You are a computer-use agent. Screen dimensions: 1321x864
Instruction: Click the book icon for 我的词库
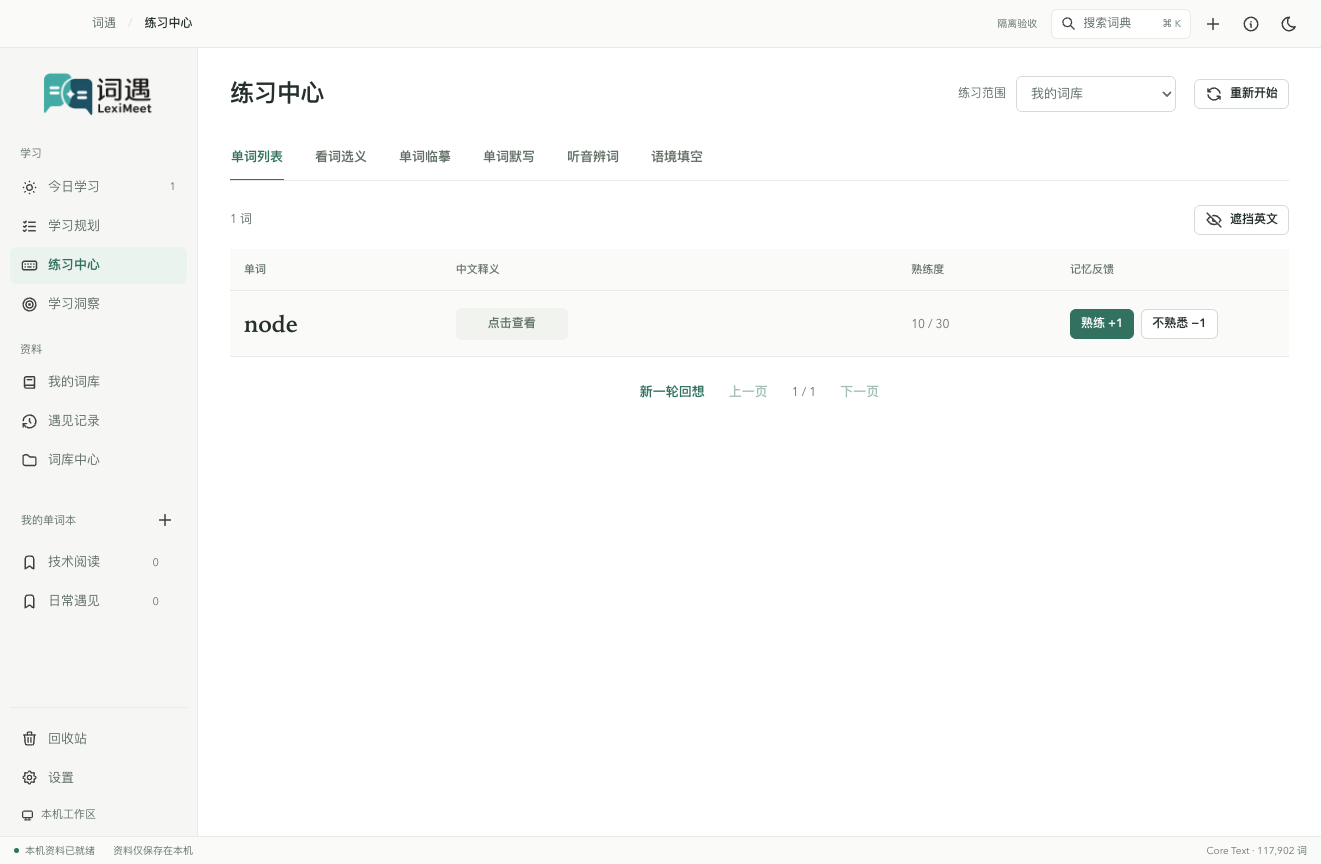[29, 382]
